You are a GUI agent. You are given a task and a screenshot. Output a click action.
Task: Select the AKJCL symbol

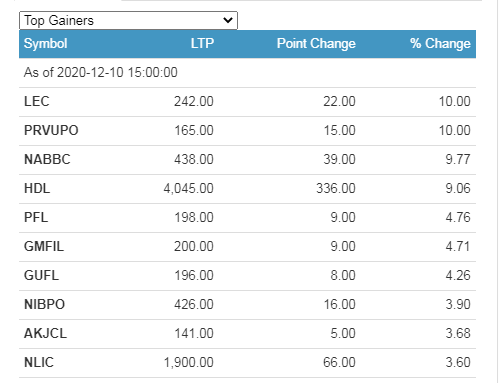(x=45, y=333)
